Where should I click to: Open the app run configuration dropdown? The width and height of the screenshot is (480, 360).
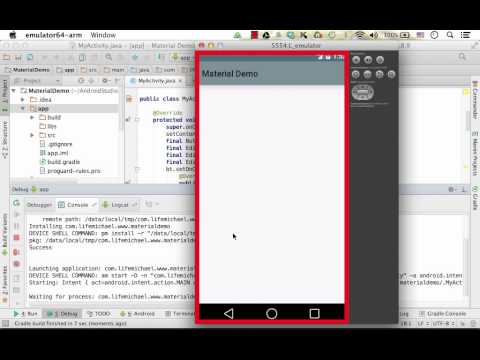[182, 57]
